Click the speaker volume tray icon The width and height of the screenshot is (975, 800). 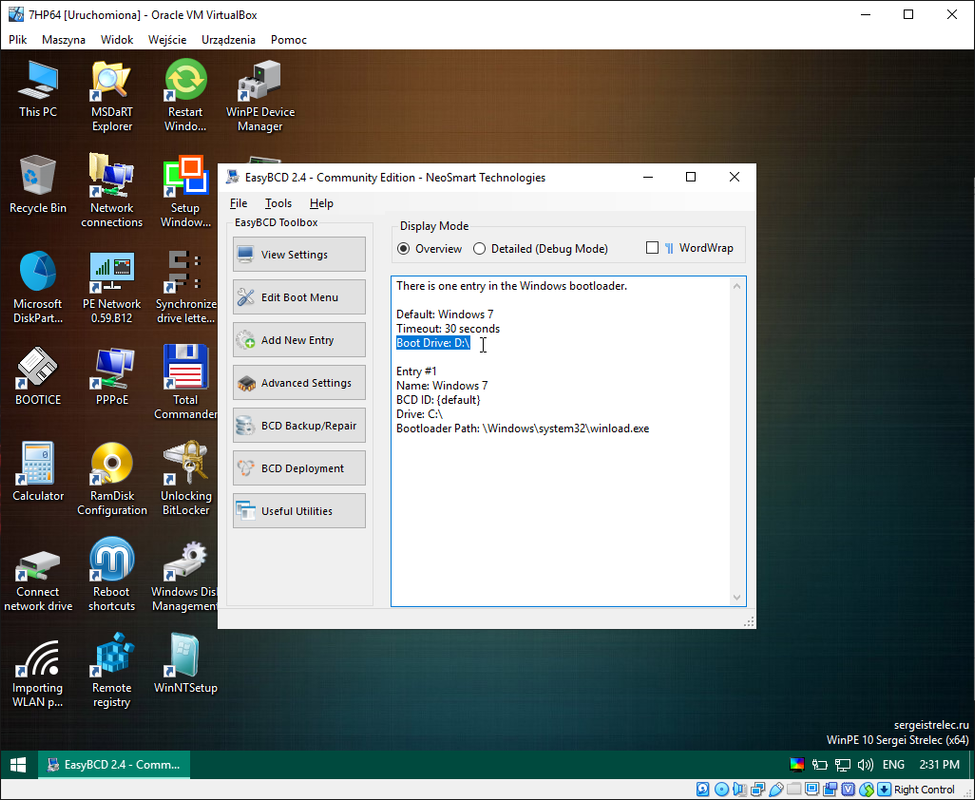tap(866, 765)
